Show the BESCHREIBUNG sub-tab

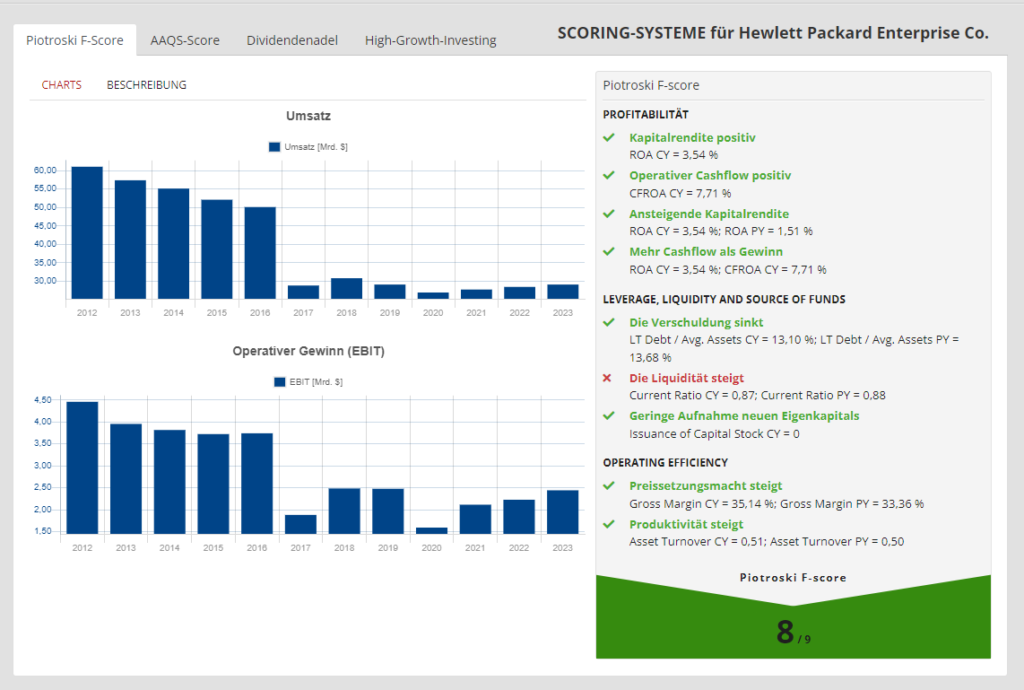point(146,85)
